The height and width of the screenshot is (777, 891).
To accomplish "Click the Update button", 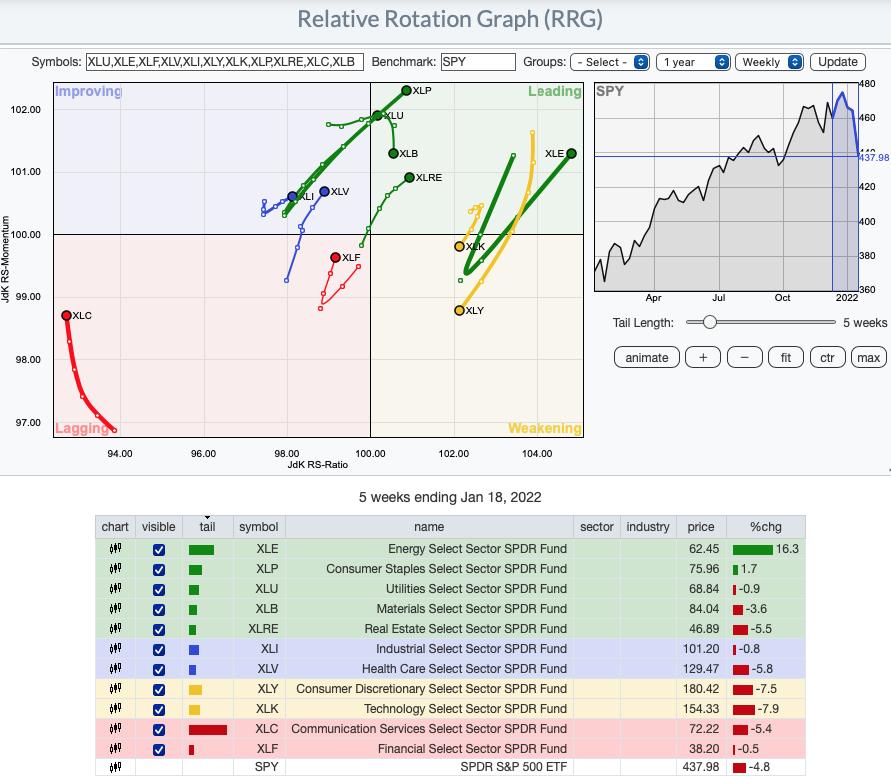I will click(837, 62).
